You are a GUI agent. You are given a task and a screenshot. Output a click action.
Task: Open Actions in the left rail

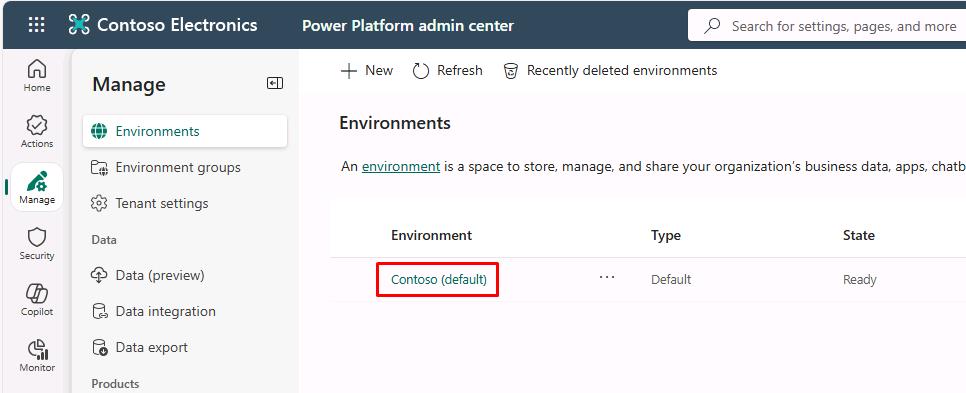37,132
